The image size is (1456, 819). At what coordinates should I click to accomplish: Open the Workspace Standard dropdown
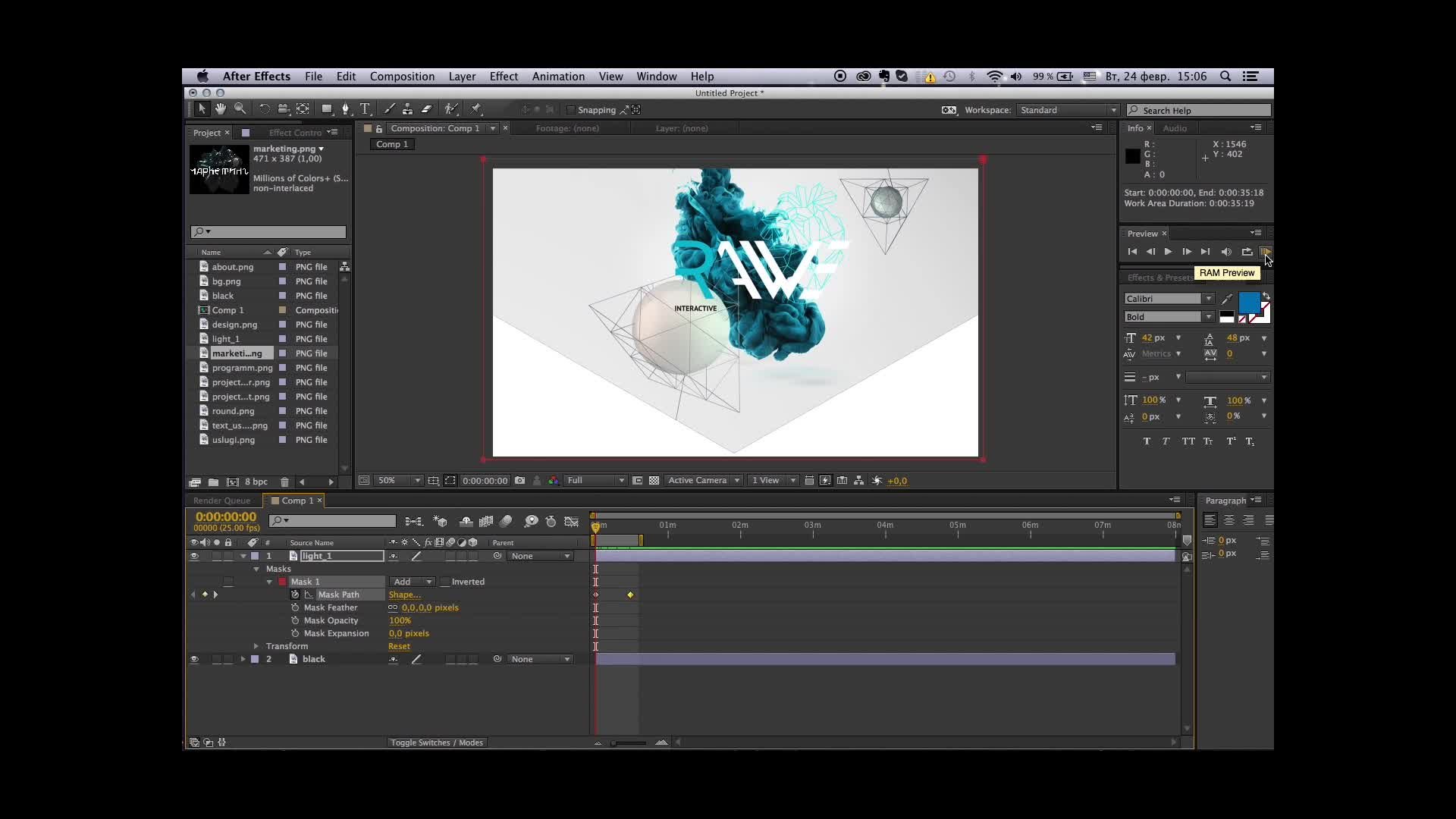(1068, 110)
